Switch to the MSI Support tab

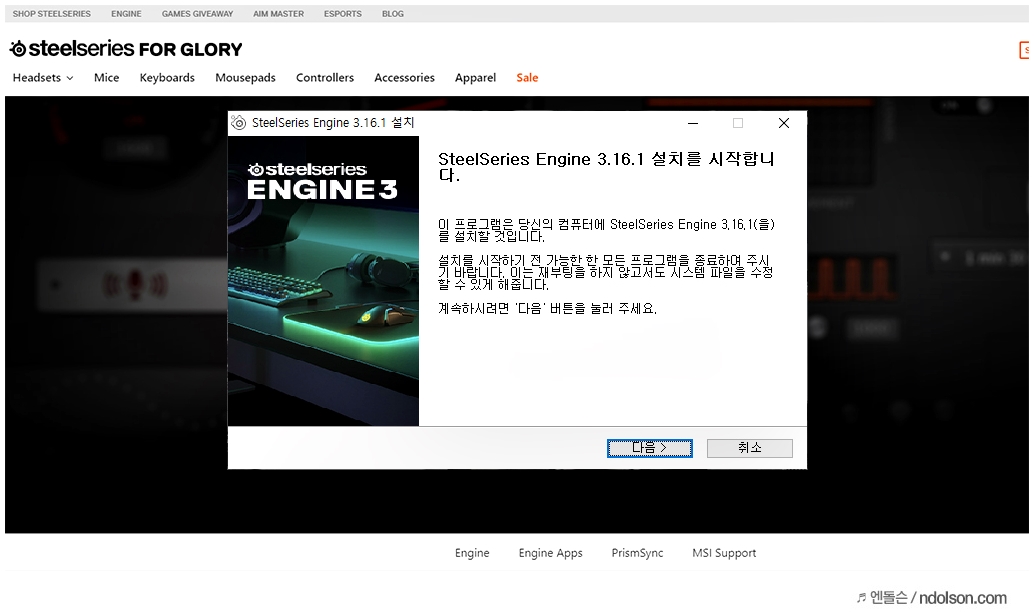tap(724, 553)
